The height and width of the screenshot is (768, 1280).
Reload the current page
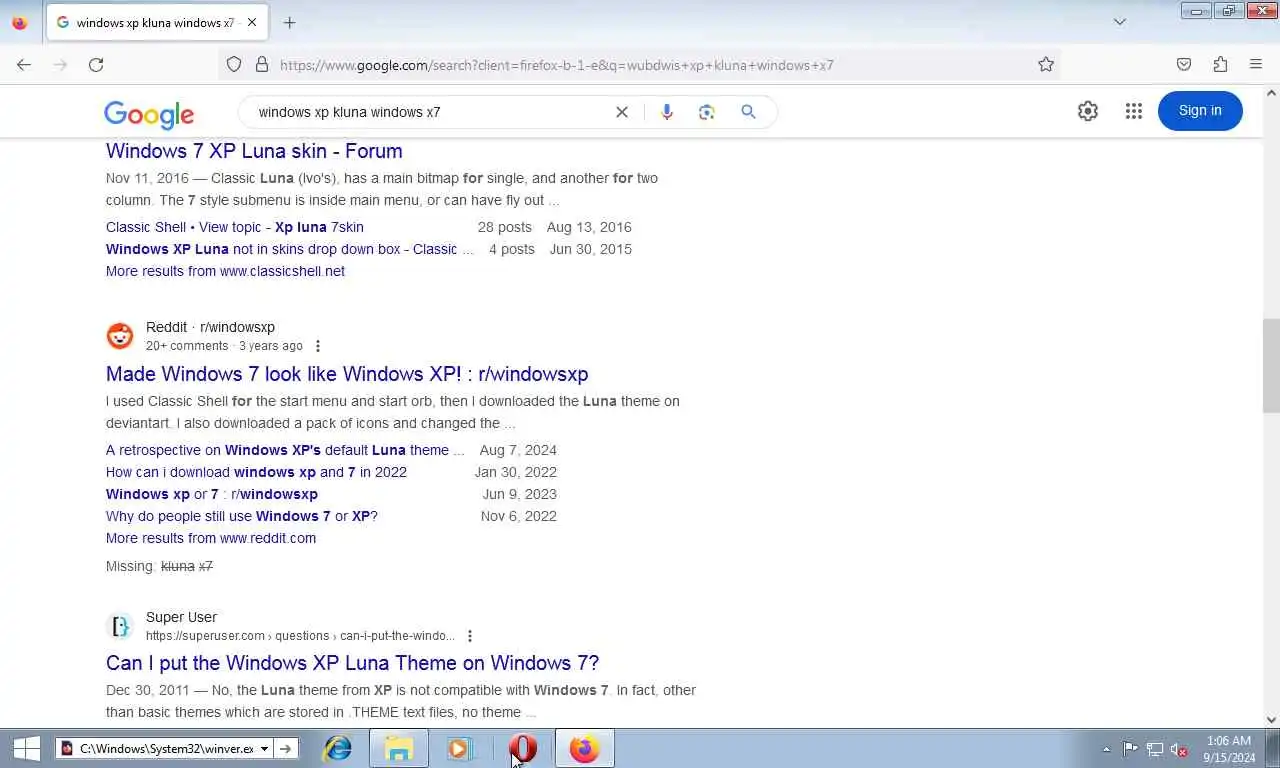pos(96,64)
